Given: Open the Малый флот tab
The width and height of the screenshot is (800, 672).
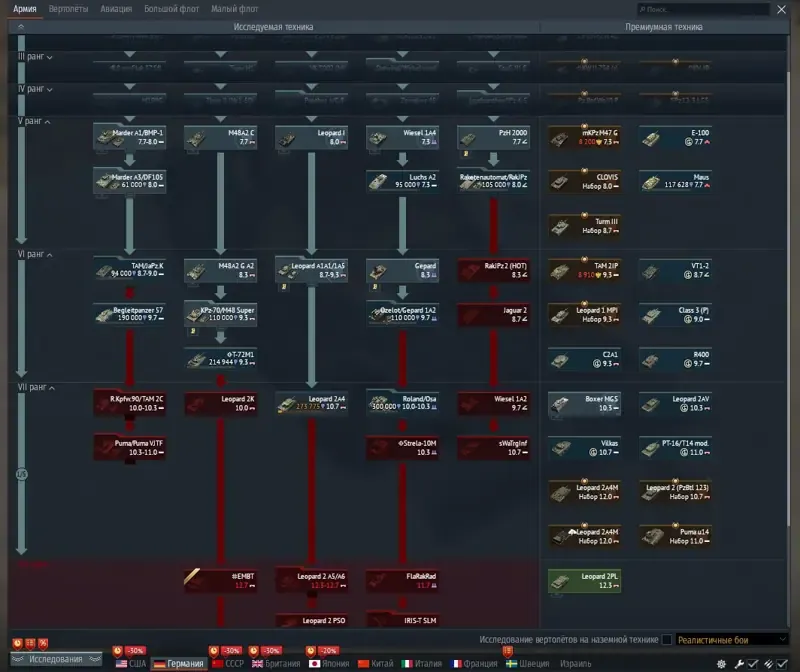Looking at the screenshot, I should tap(235, 9).
